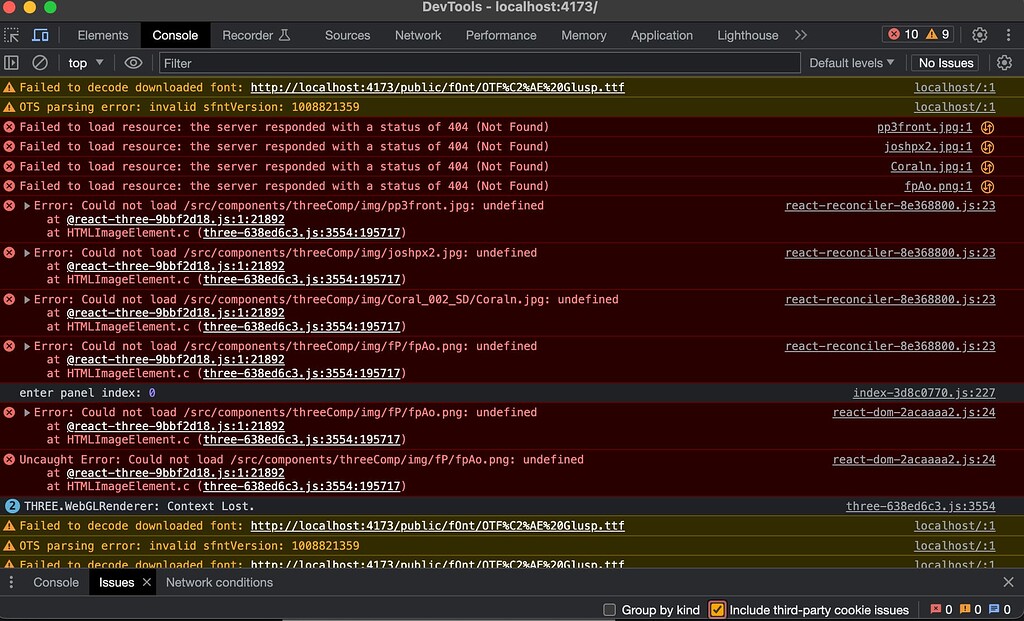This screenshot has width=1024, height=621.
Task: Open DevTools settings gear
Action: pos(980,34)
